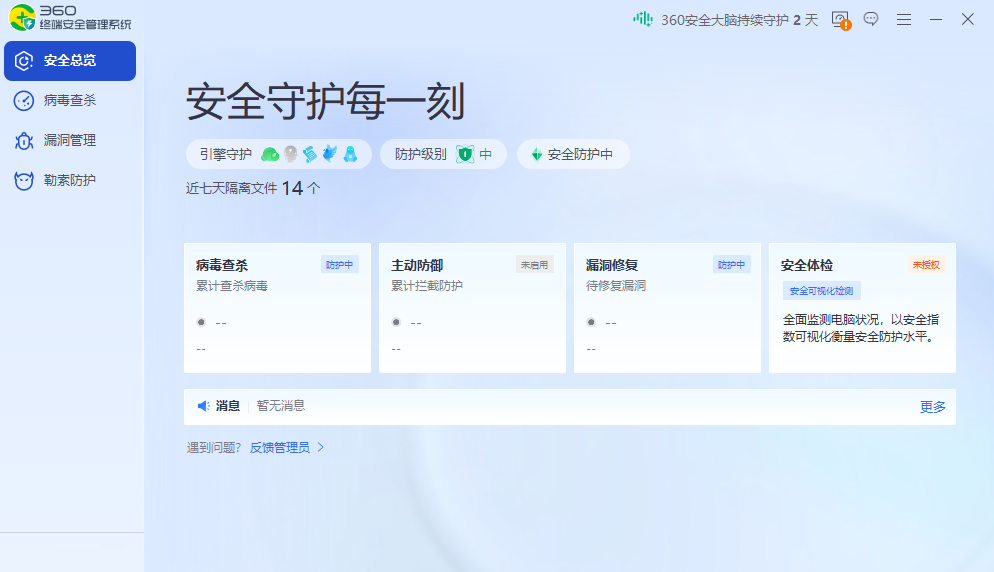Open the hamburger main menu
This screenshot has height=572, width=994.
[904, 19]
